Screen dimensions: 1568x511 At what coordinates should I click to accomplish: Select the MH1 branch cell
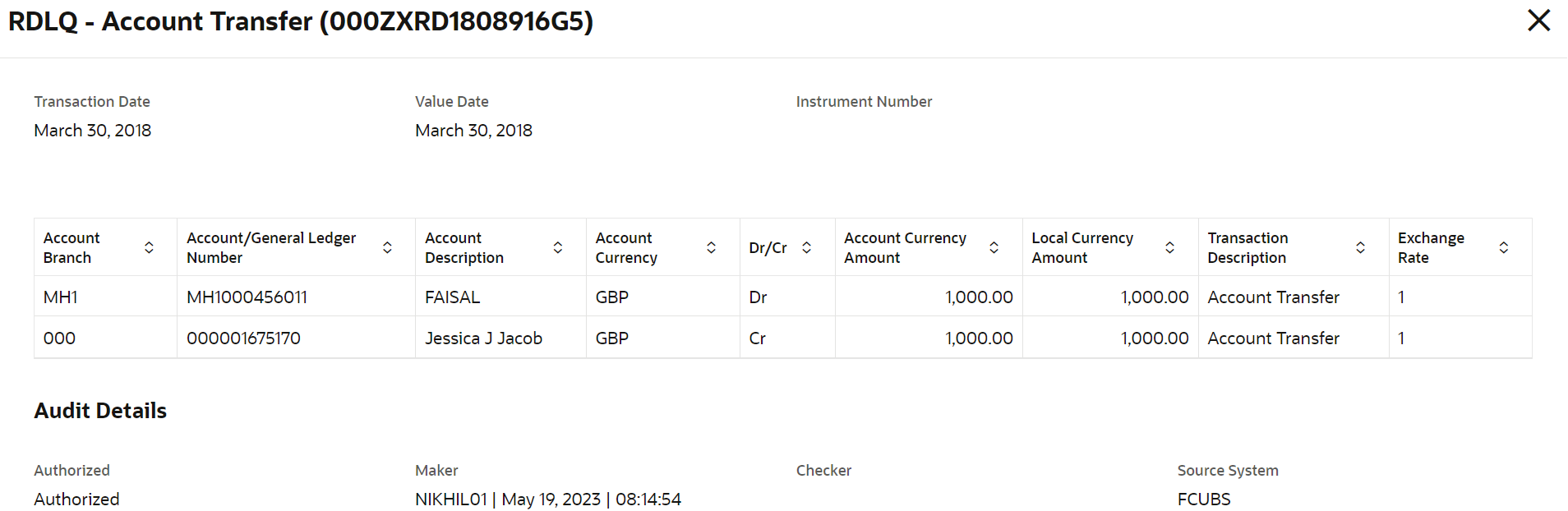point(60,297)
